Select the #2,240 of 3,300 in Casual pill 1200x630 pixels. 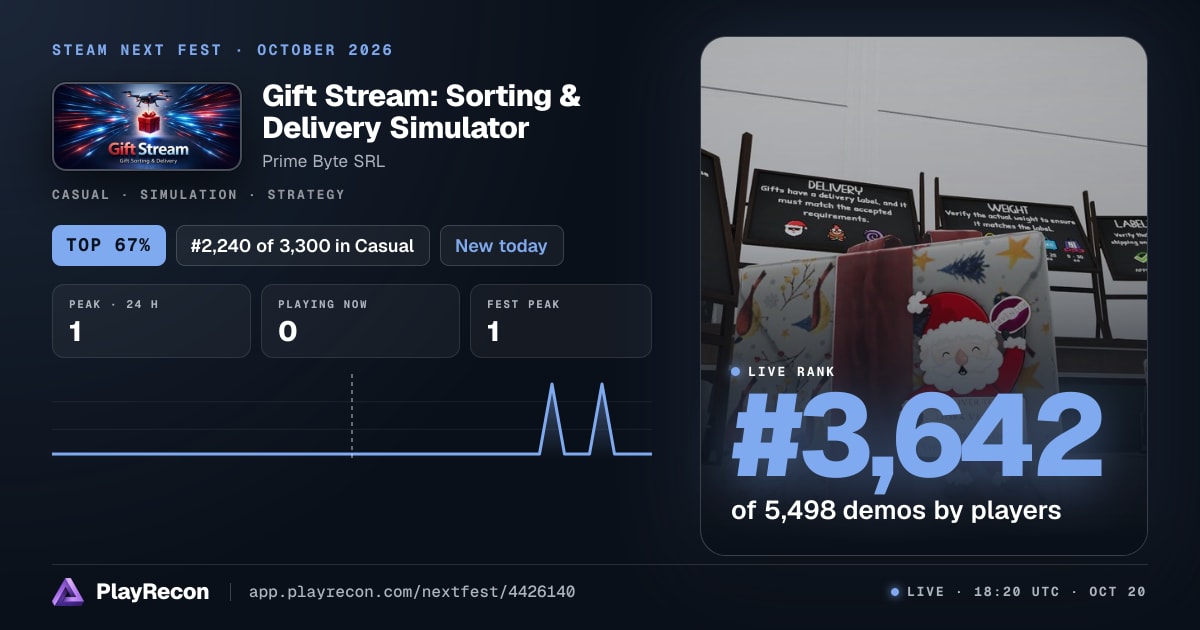coord(302,245)
